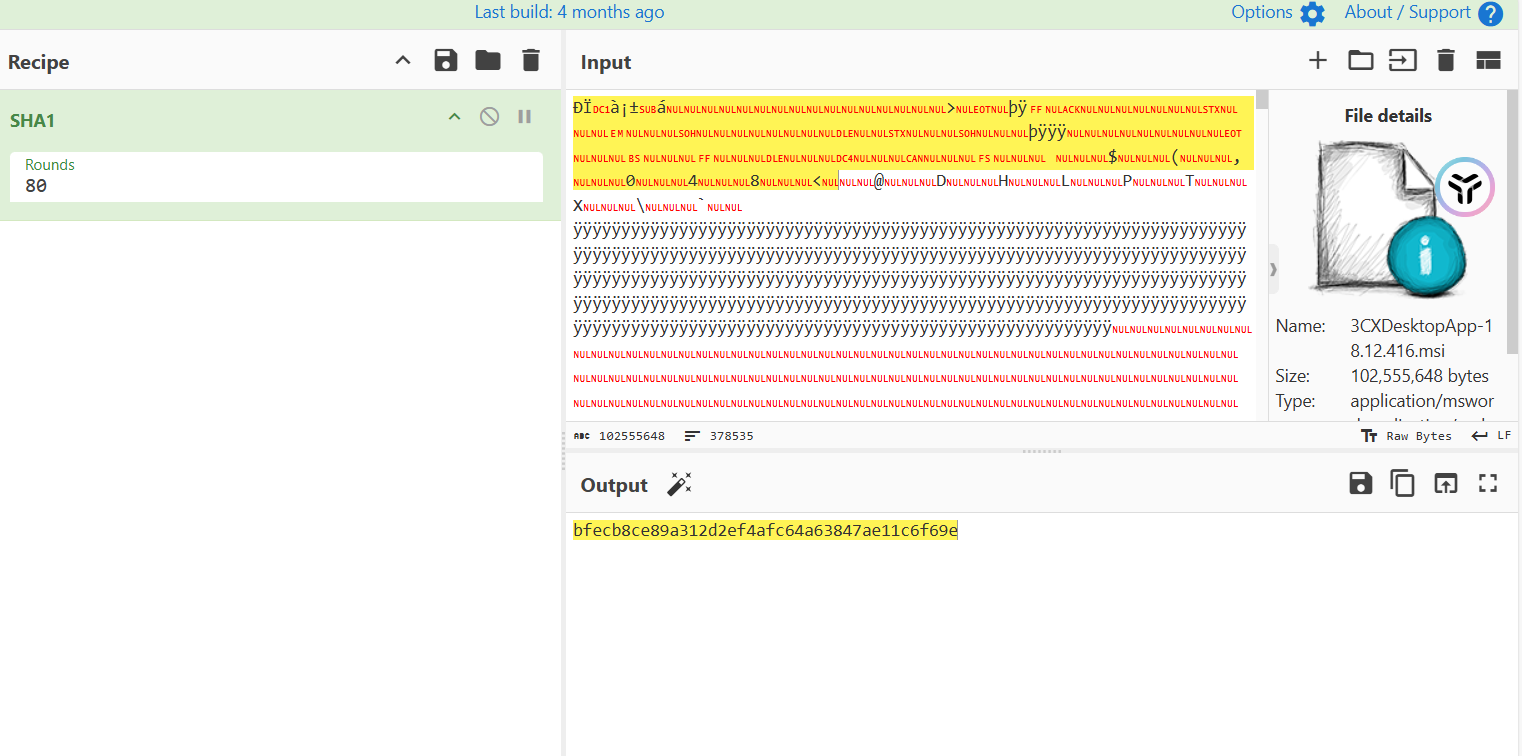Click the Magic wand icon in Output
The image size is (1522, 756).
tap(679, 485)
